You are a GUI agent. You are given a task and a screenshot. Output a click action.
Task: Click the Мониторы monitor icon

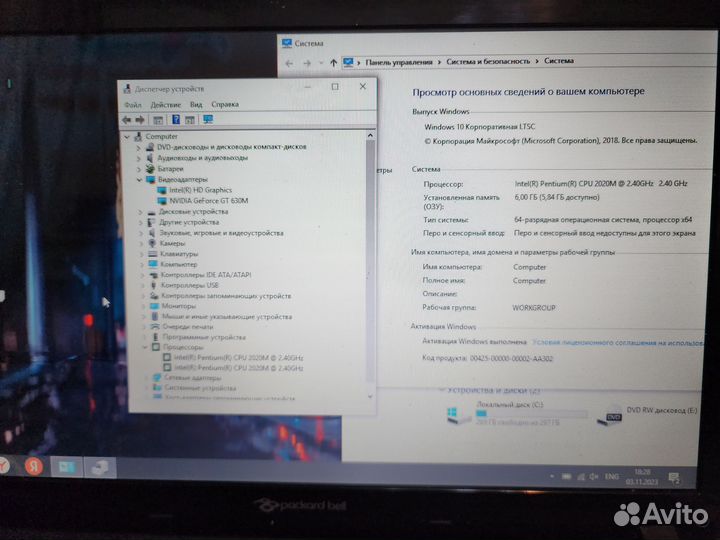154,306
